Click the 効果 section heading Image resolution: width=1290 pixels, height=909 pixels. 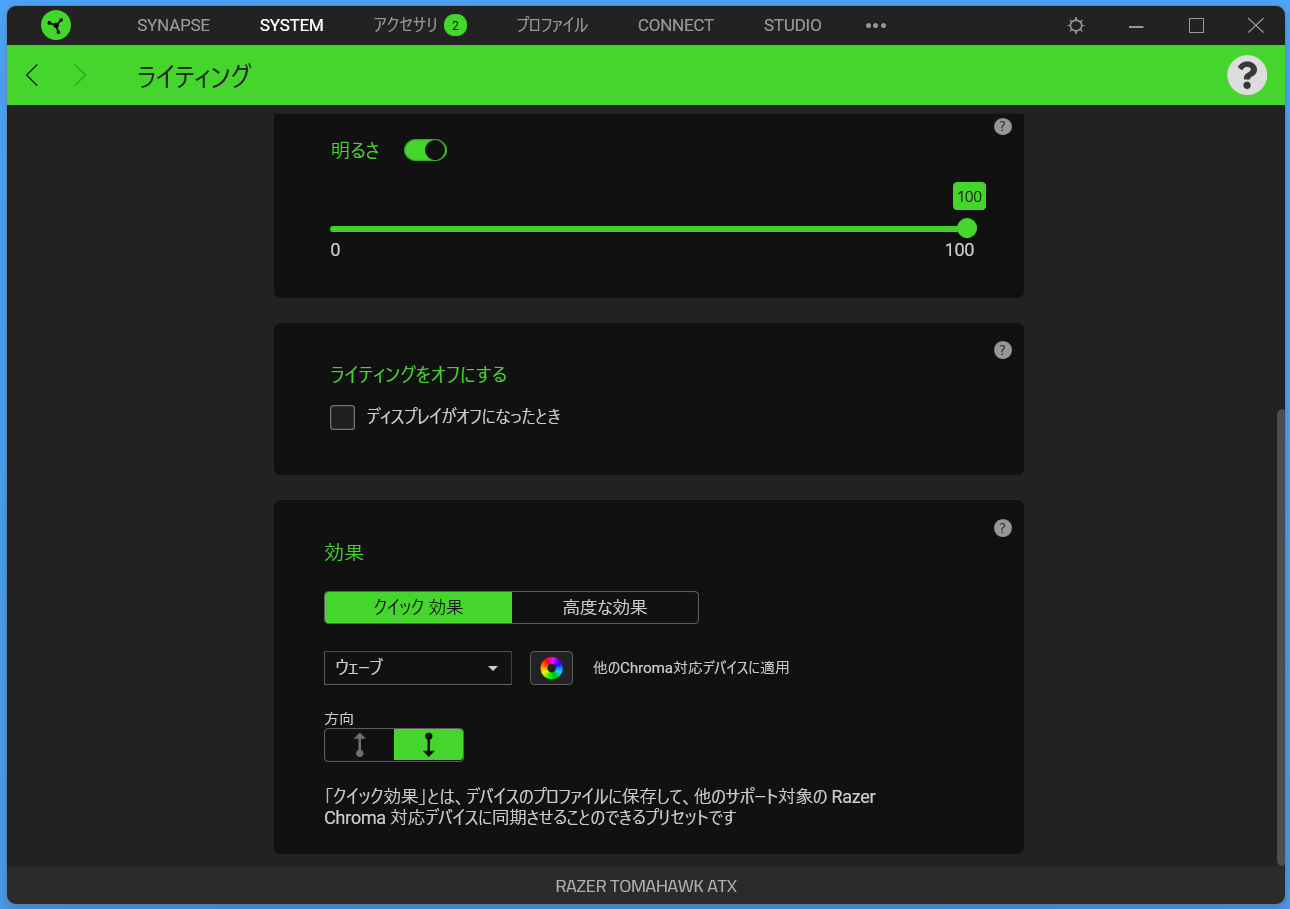344,552
